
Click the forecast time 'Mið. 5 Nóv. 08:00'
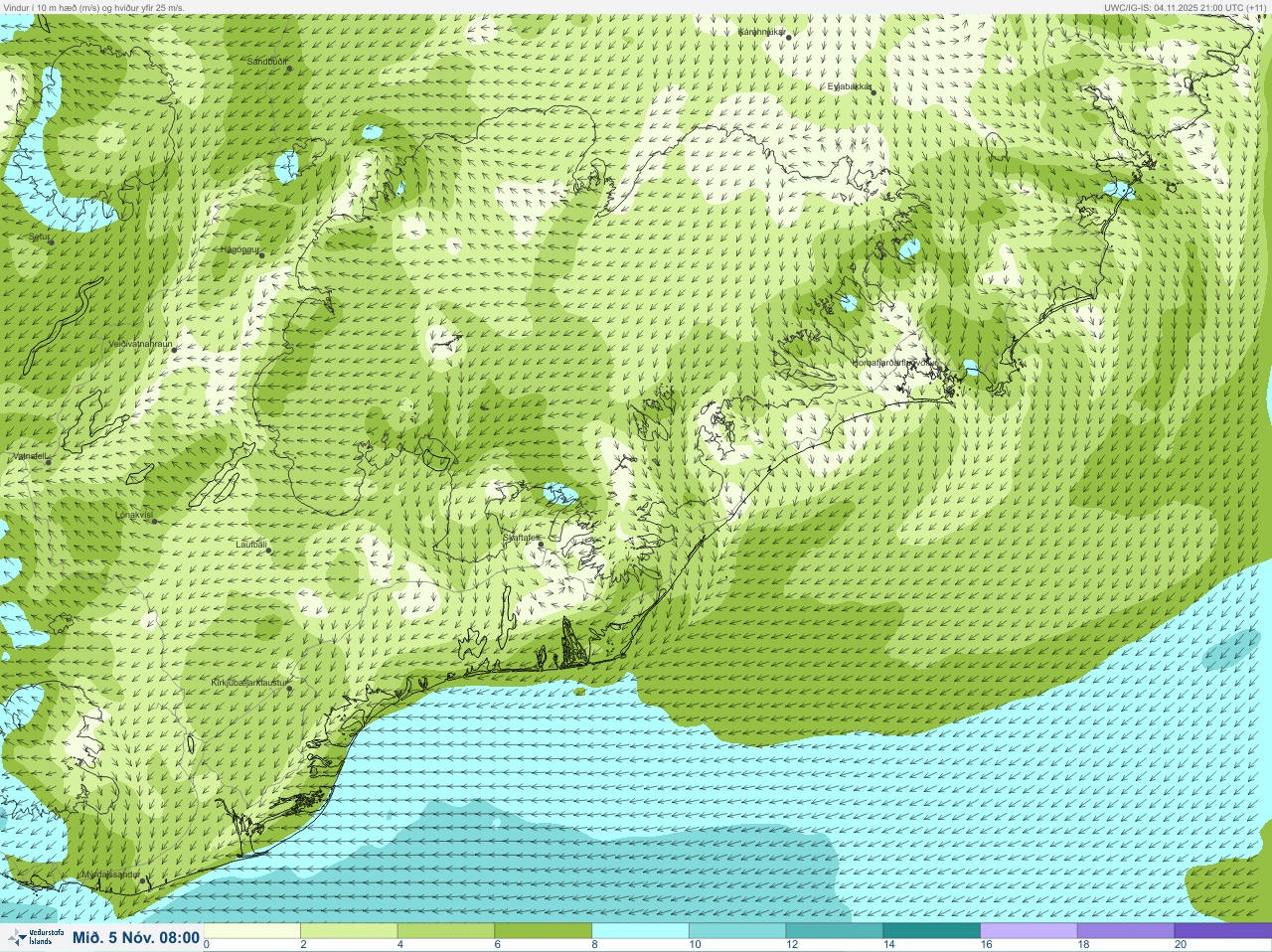click(136, 937)
